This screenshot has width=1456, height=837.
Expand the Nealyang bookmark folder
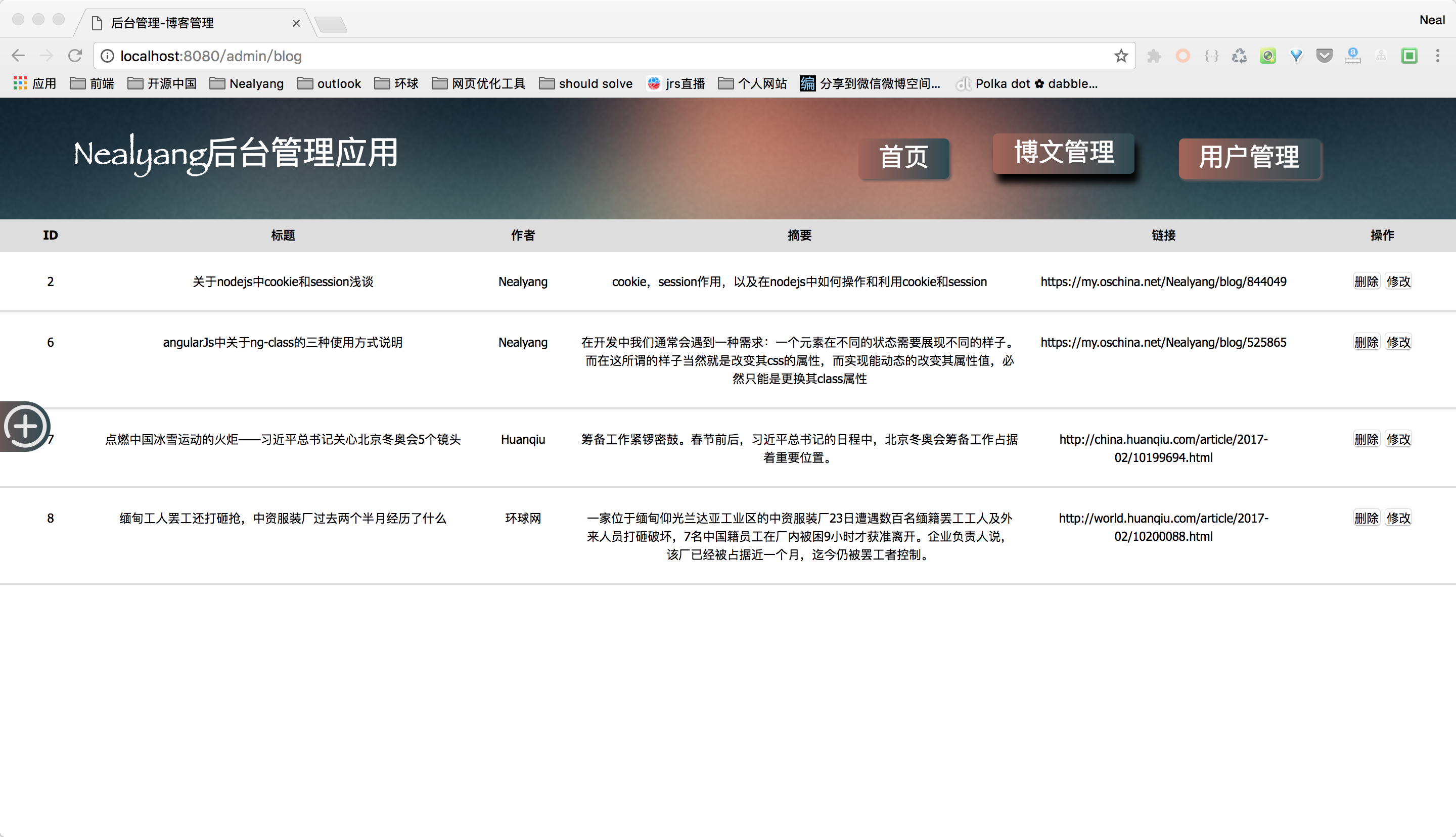pyautogui.click(x=247, y=84)
